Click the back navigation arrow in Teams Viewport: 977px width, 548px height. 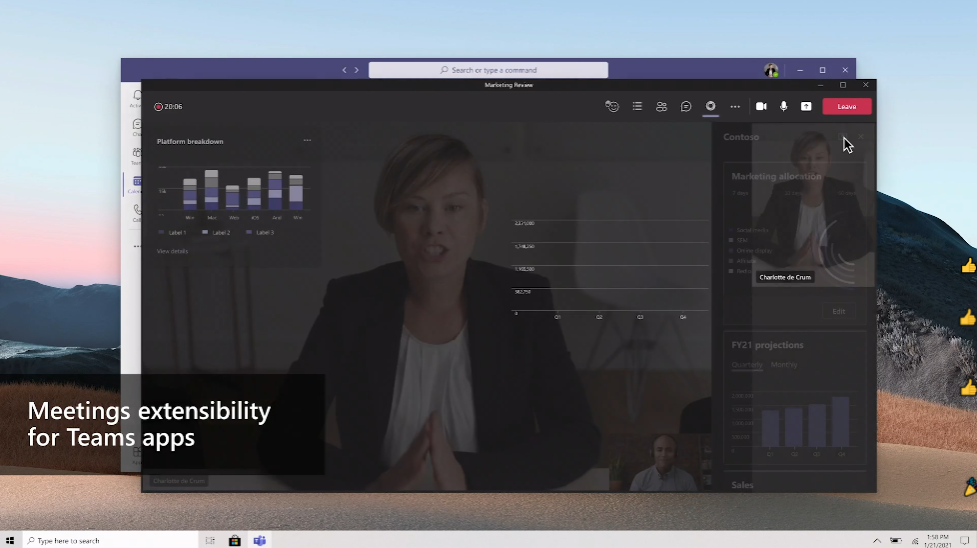pyautogui.click(x=345, y=70)
